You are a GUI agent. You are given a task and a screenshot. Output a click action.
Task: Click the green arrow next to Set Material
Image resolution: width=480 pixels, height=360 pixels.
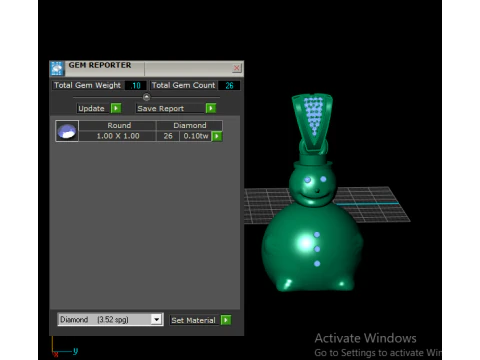click(226, 320)
